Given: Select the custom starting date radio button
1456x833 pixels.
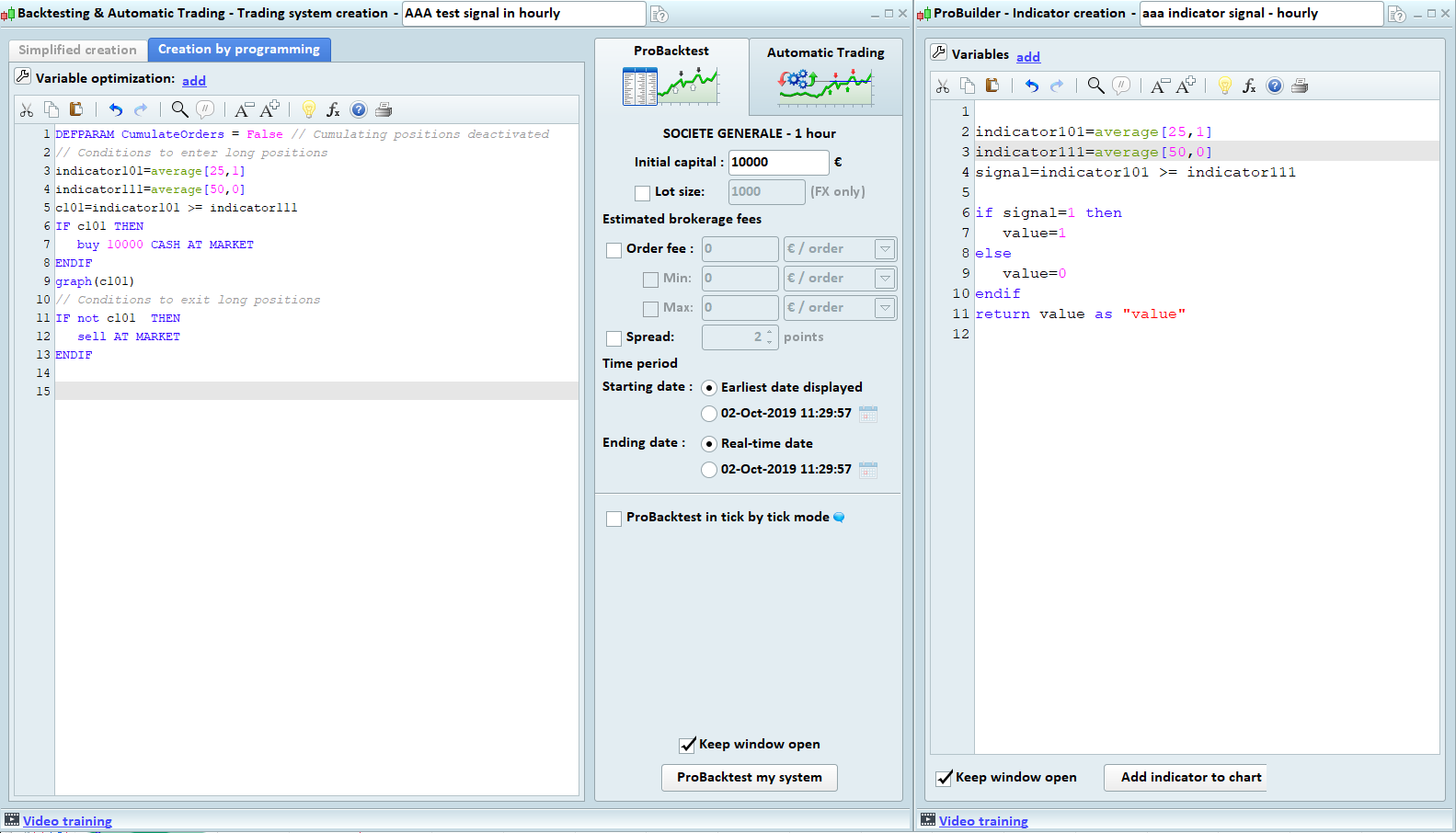Looking at the screenshot, I should [x=709, y=414].
